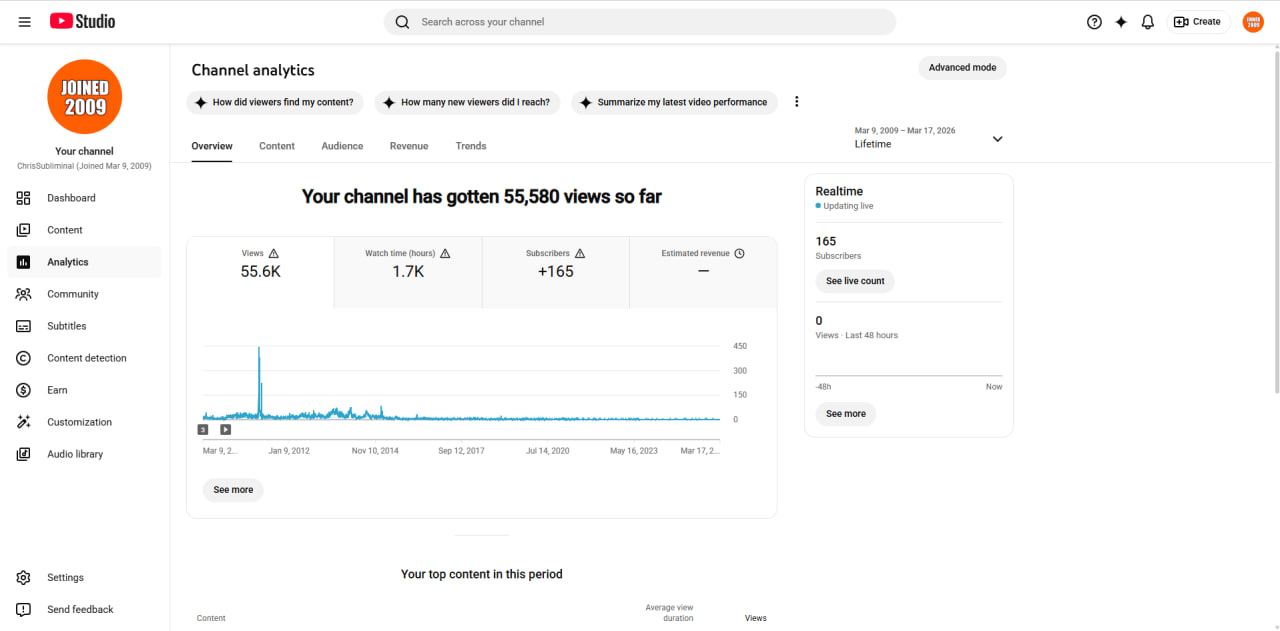Switch to the Audience tab

coord(342,146)
